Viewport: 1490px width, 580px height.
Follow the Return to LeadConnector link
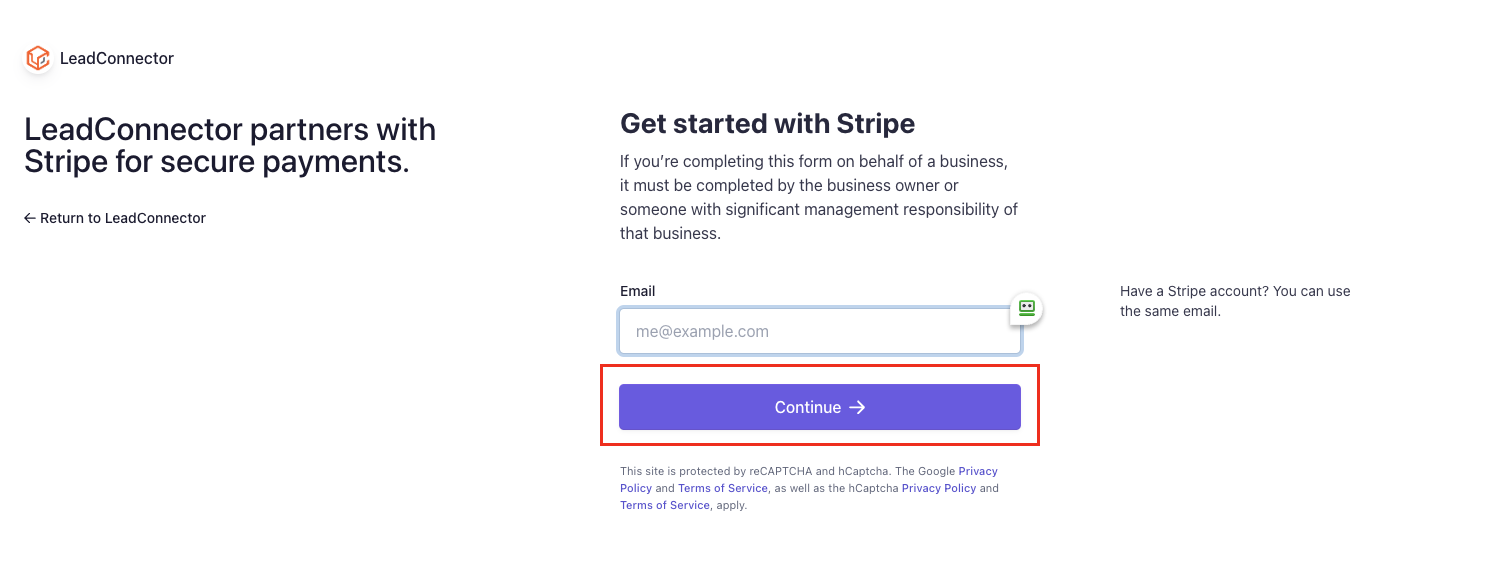point(122,218)
